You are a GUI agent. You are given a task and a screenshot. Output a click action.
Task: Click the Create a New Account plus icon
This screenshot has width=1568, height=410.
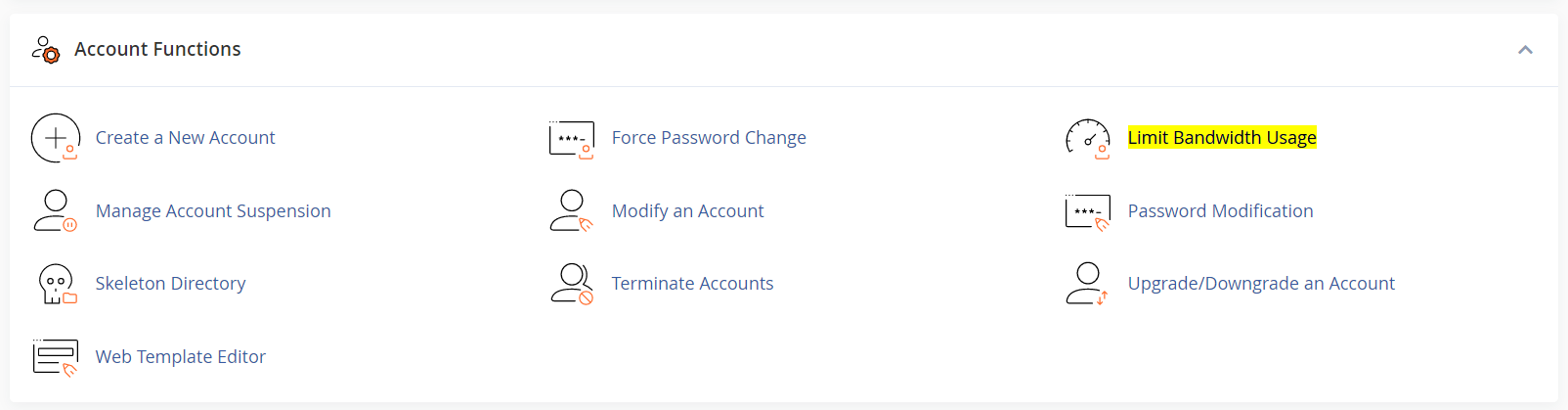(x=56, y=138)
